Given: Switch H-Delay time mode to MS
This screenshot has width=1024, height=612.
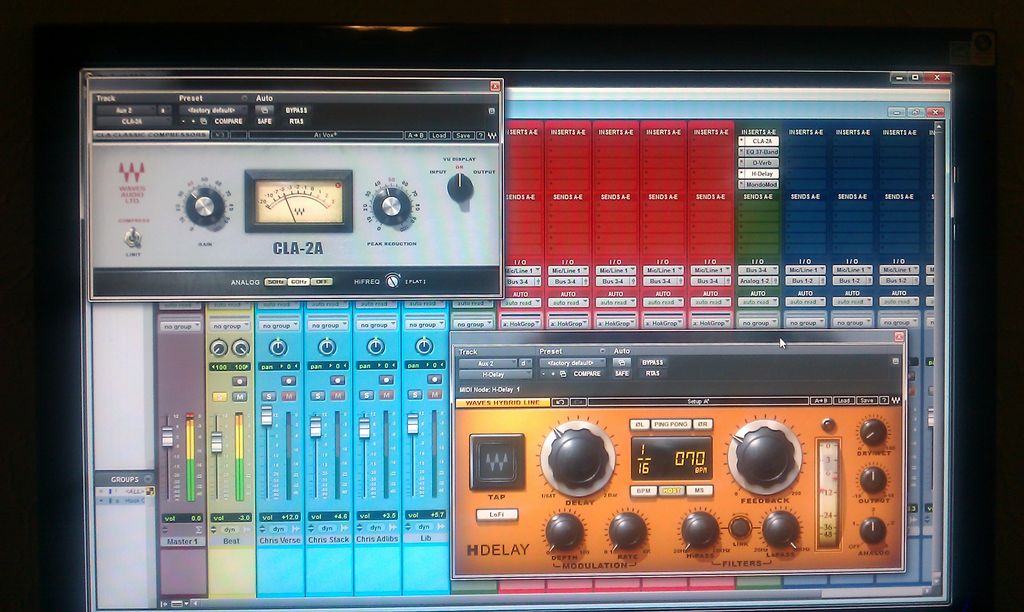Looking at the screenshot, I should tap(699, 490).
